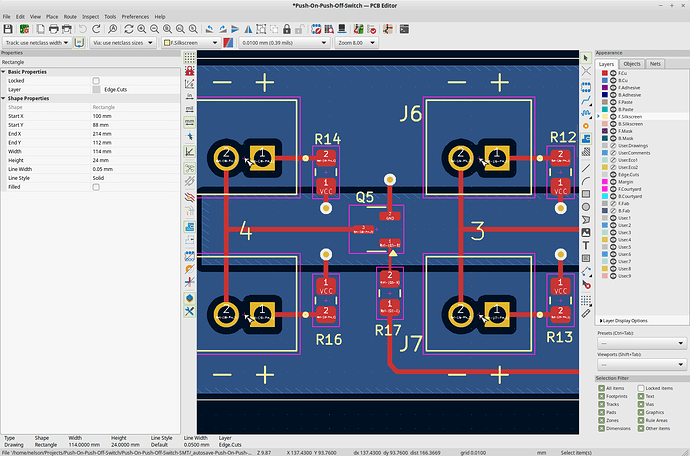The image size is (690, 456).
Task: Collapse the Shape Properties section
Action: coord(4,99)
